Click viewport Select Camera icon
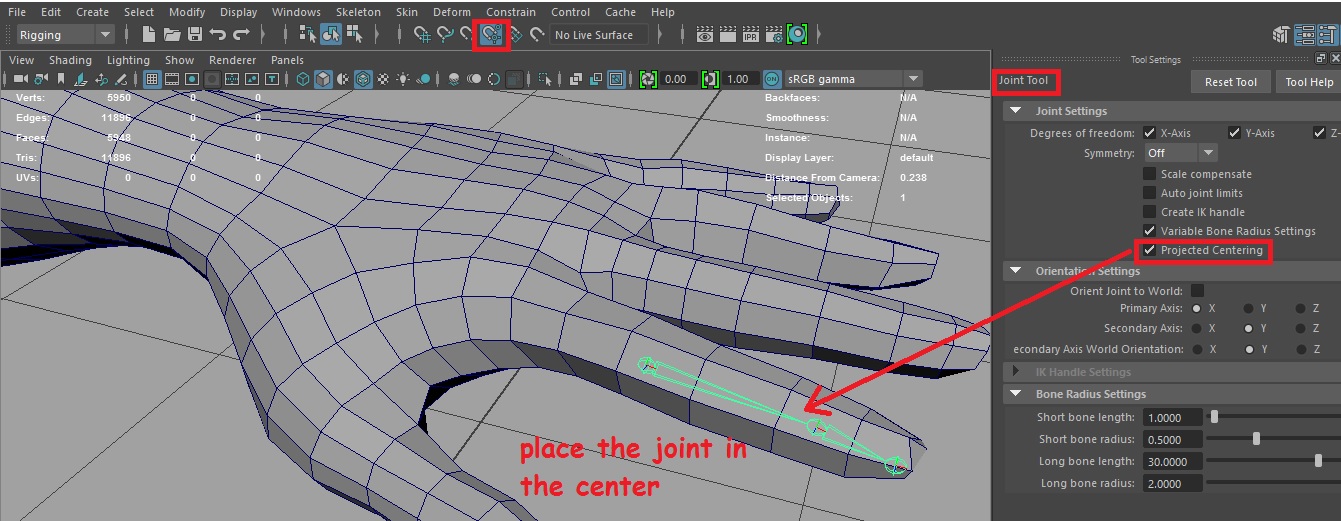This screenshot has height=521, width=1341. 20,79
